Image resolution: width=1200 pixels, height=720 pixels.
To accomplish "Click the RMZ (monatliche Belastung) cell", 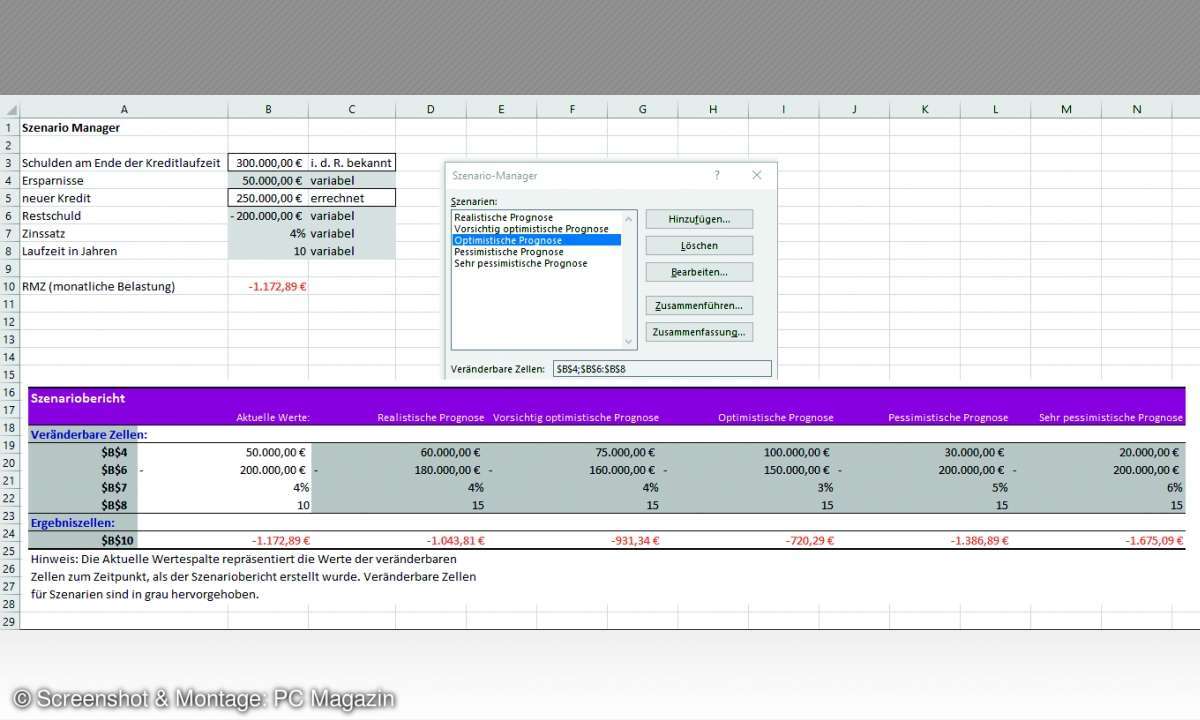I will tap(124, 286).
